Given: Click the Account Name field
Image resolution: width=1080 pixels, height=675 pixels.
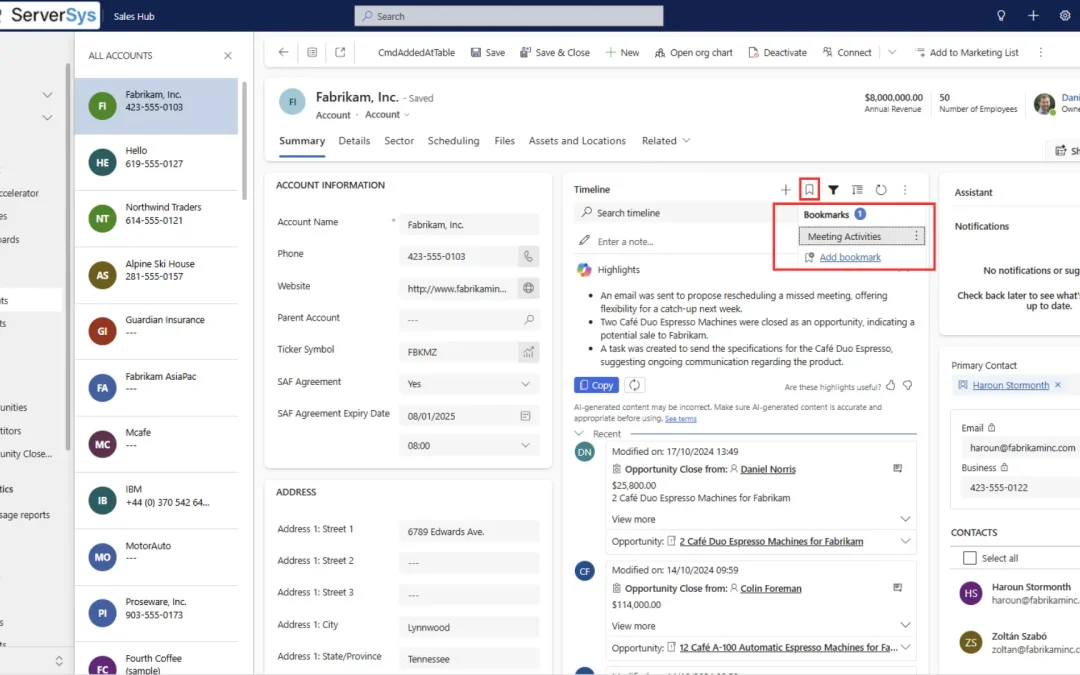Looking at the screenshot, I should pos(468,225).
